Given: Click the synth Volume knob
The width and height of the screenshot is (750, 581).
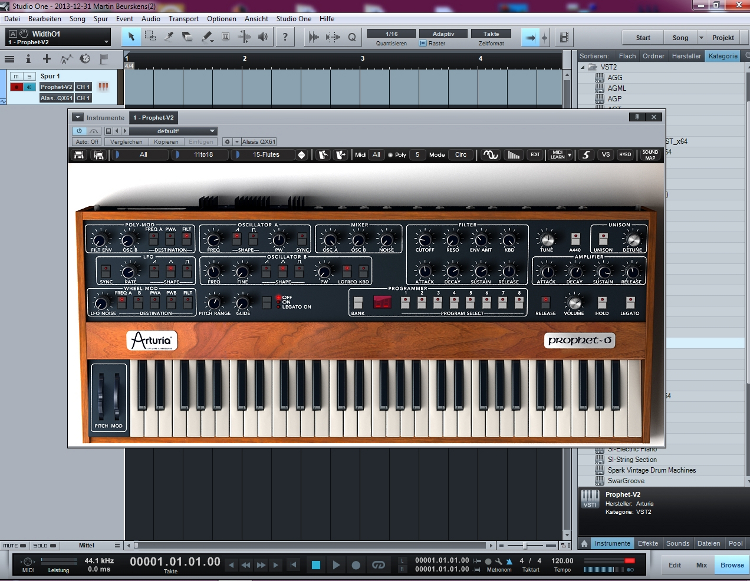Looking at the screenshot, I should click(574, 302).
